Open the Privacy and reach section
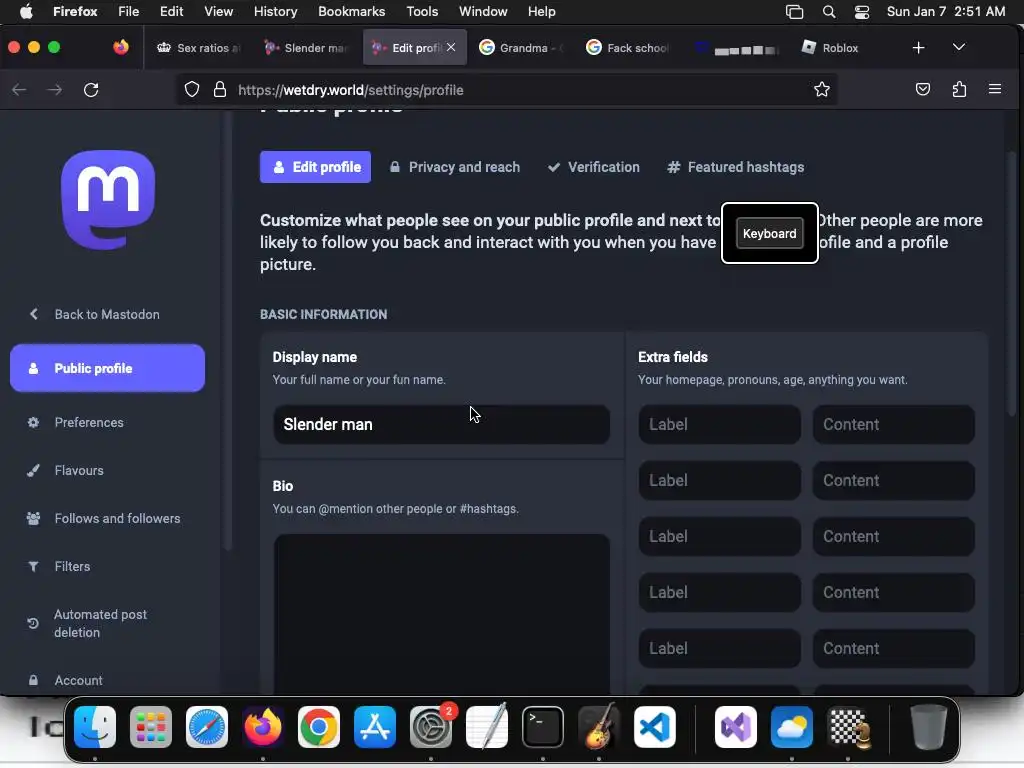The width and height of the screenshot is (1024, 768). click(455, 167)
